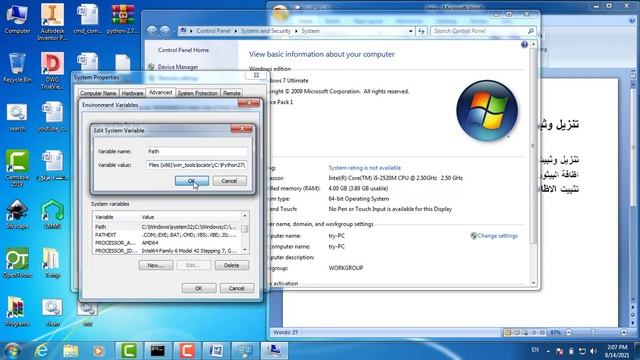
Task: Select the Recycle Bin desktop icon
Action: [x=17, y=68]
